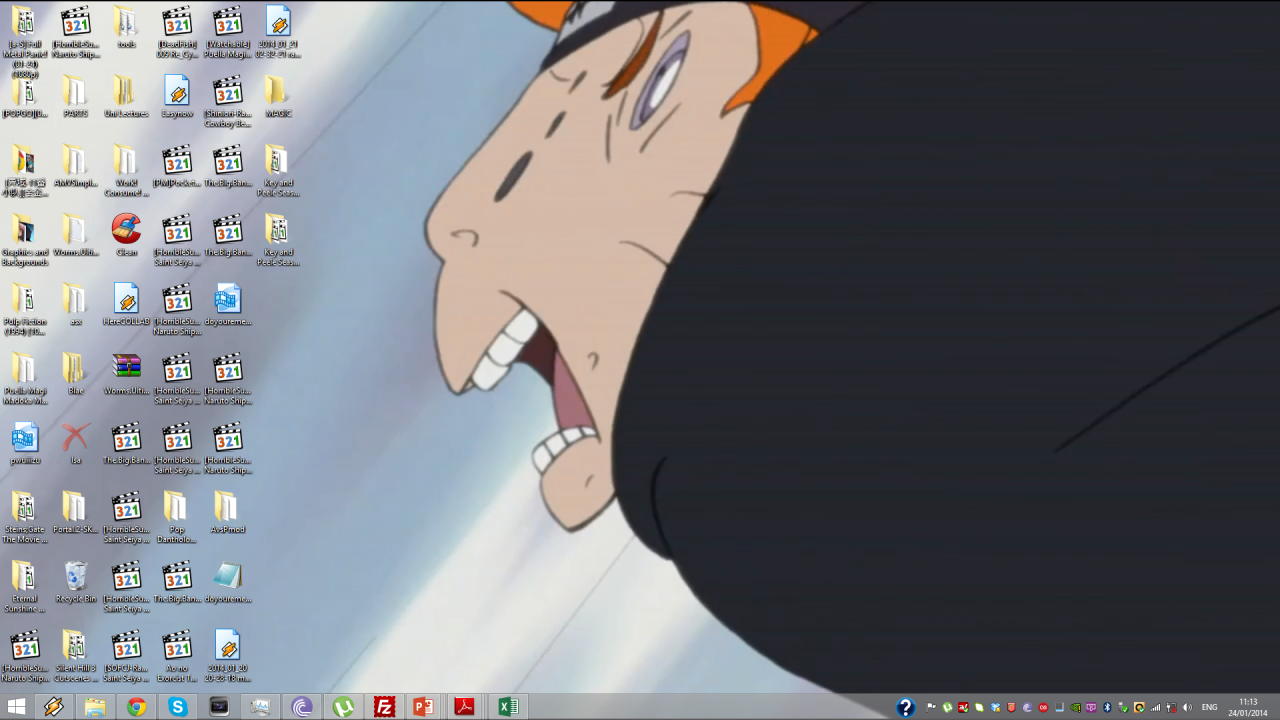Select the '2014_01_21 02-32-21' Winamp file

click(278, 32)
